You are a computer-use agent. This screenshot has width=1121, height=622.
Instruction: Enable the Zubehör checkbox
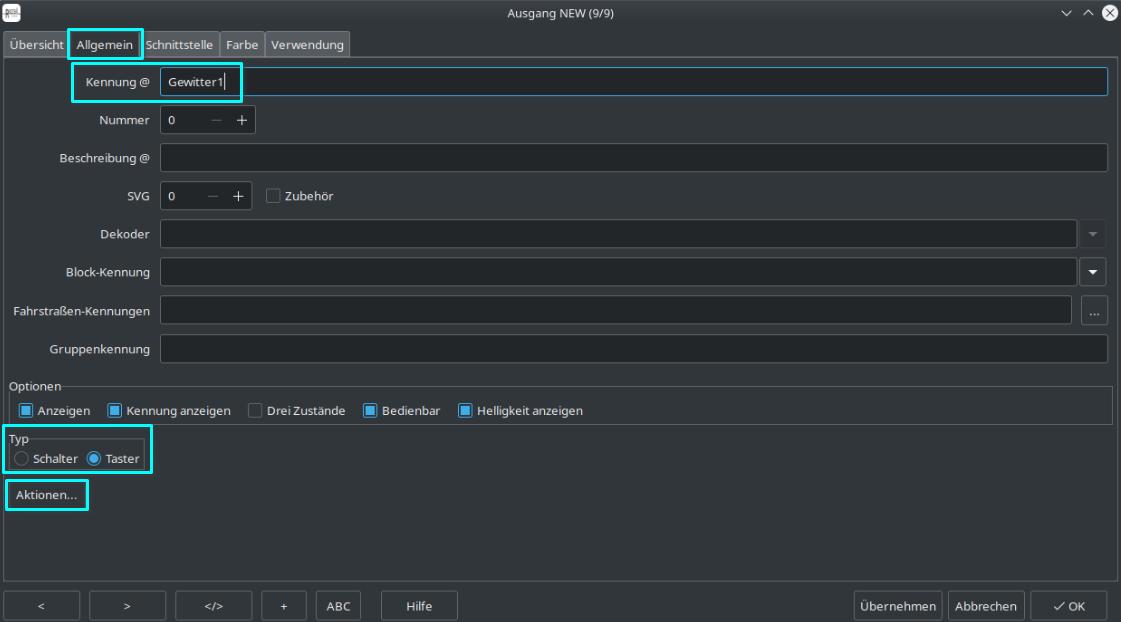tap(273, 196)
